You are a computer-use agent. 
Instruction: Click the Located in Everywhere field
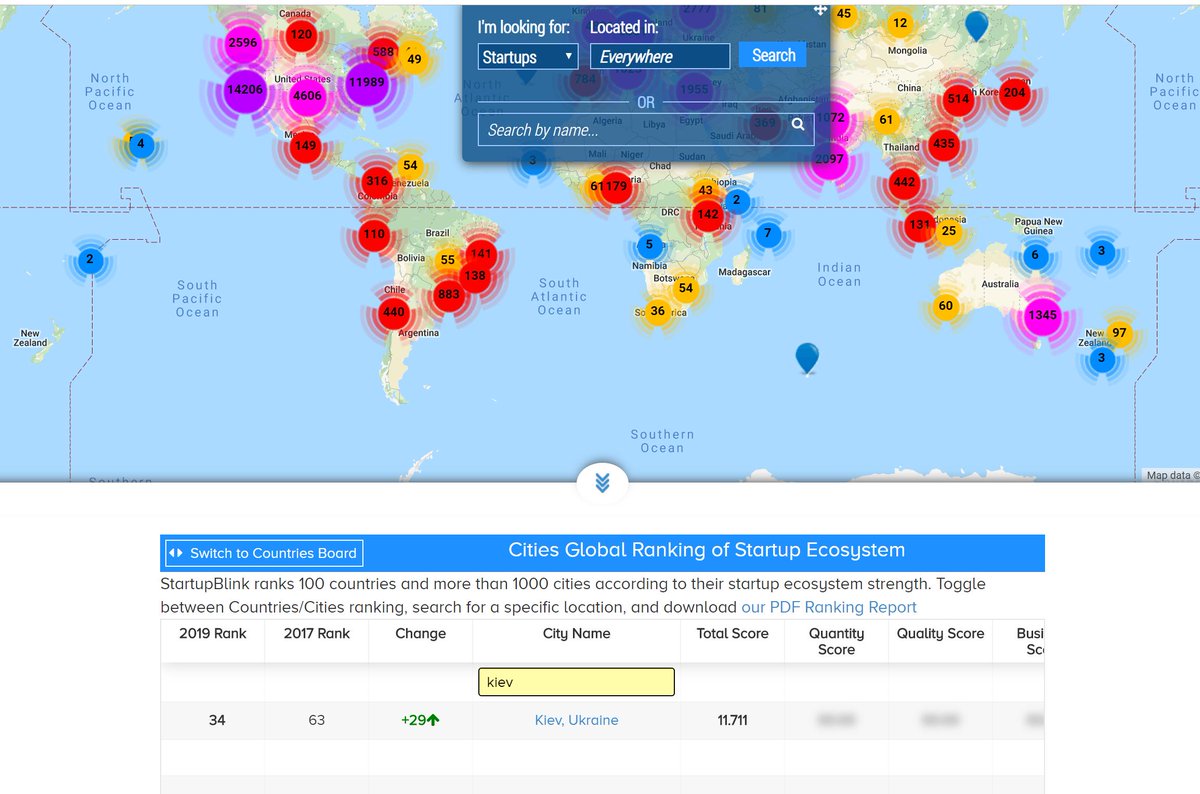pos(660,57)
